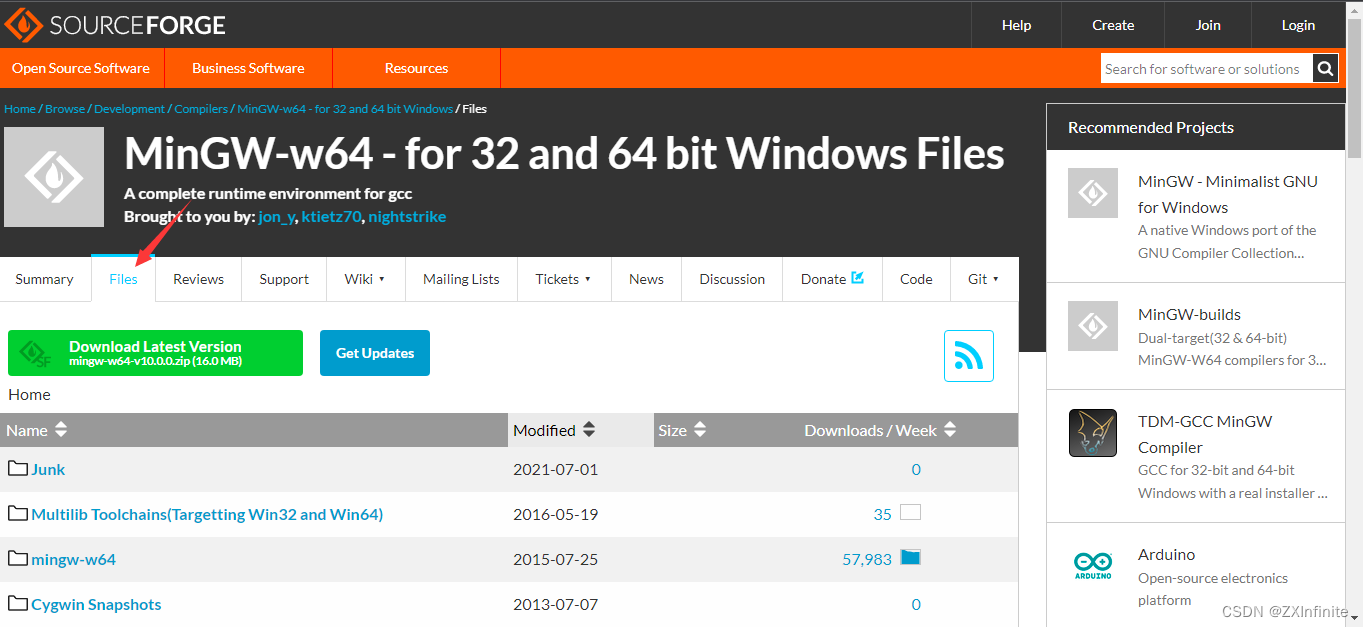Click the Home path label above the table
This screenshot has width=1363, height=627.
(29, 394)
